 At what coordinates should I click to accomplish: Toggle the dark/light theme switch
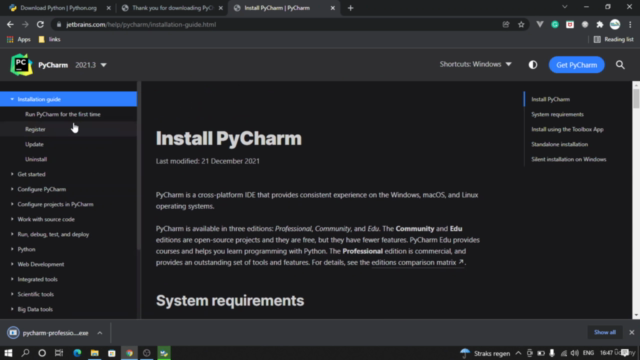[x=533, y=65]
